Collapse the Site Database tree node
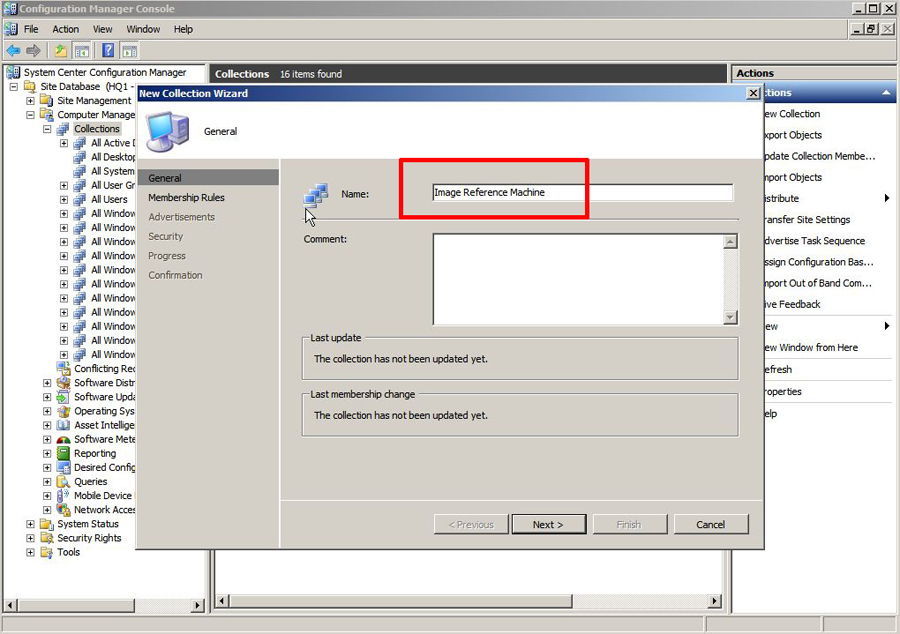Image resolution: width=900 pixels, height=634 pixels. point(14,87)
